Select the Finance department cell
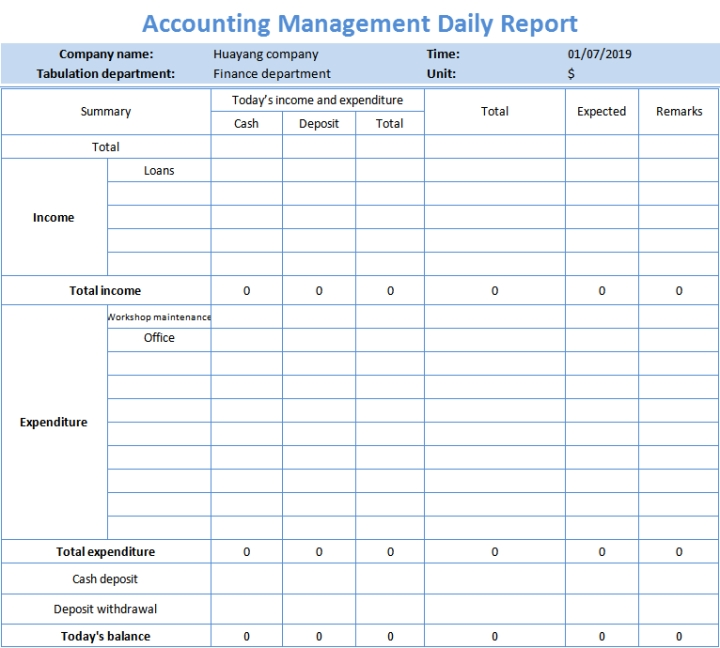The height and width of the screenshot is (648, 720). (271, 73)
